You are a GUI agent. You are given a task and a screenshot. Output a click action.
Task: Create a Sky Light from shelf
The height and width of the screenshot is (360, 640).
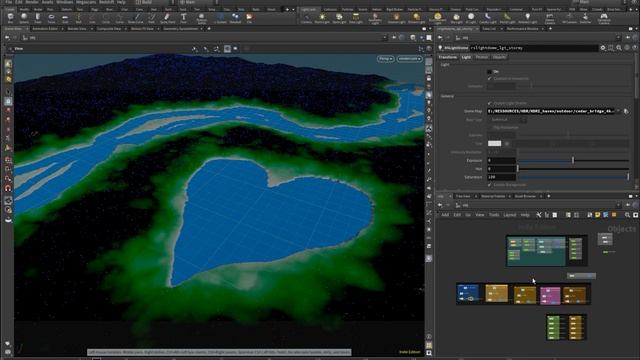(456, 18)
